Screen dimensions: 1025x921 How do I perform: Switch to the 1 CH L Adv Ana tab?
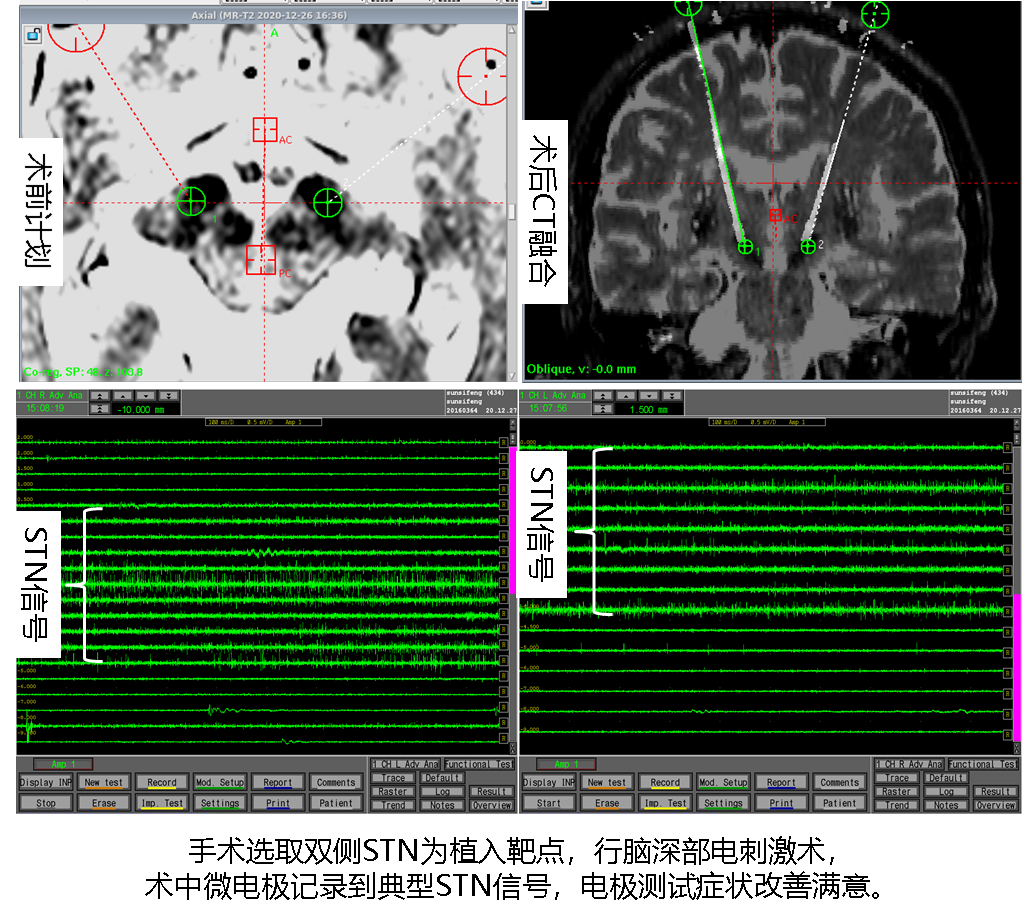404,764
